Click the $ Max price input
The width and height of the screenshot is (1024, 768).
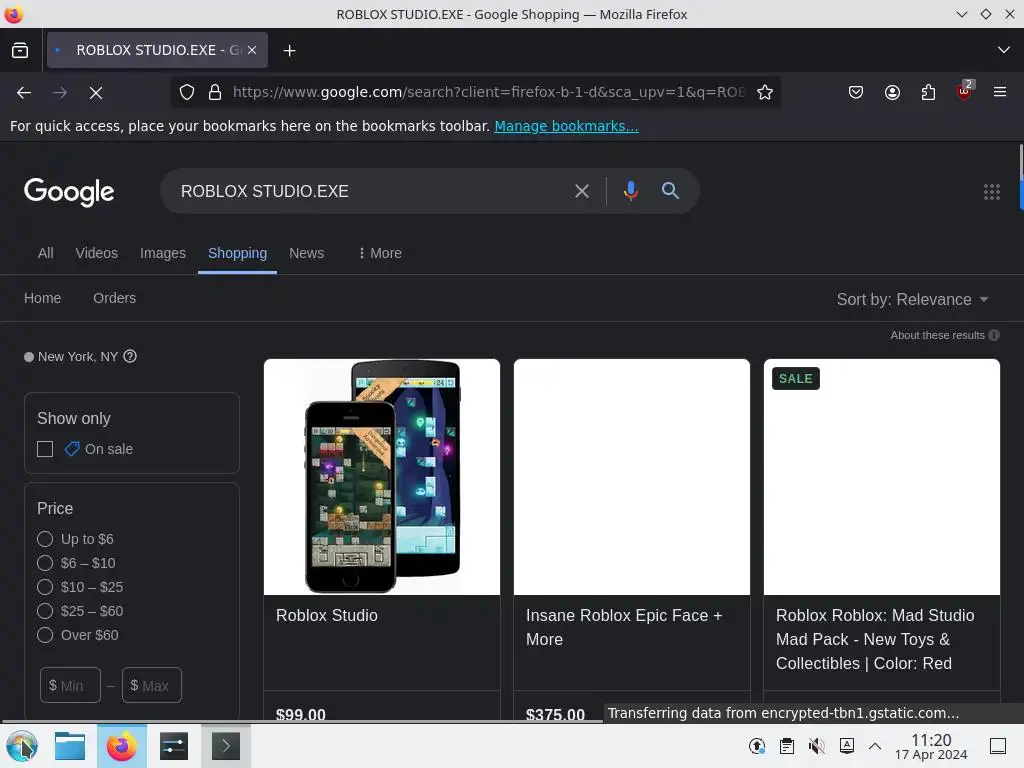[152, 685]
